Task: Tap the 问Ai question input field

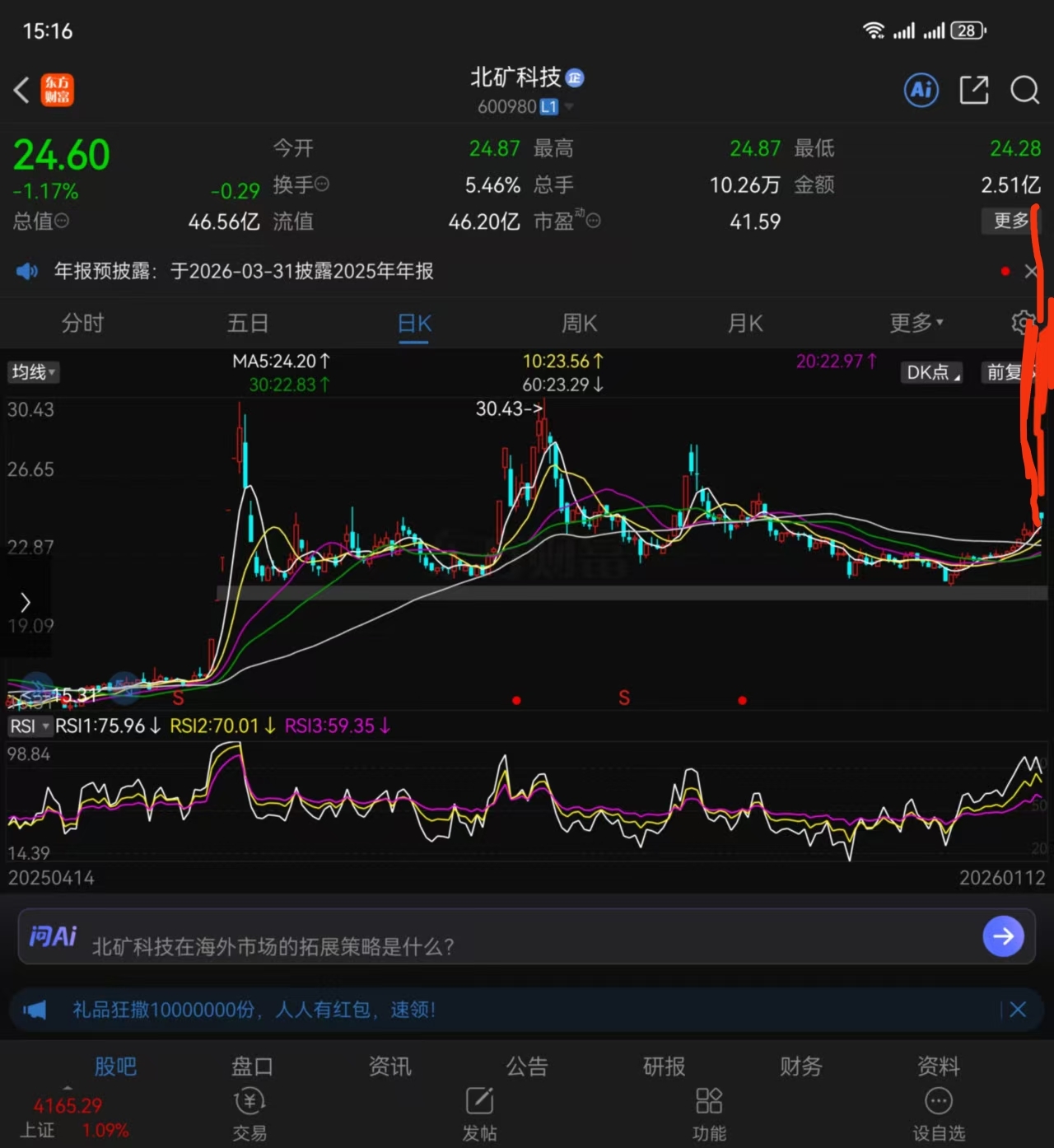Action: pyautogui.click(x=527, y=936)
